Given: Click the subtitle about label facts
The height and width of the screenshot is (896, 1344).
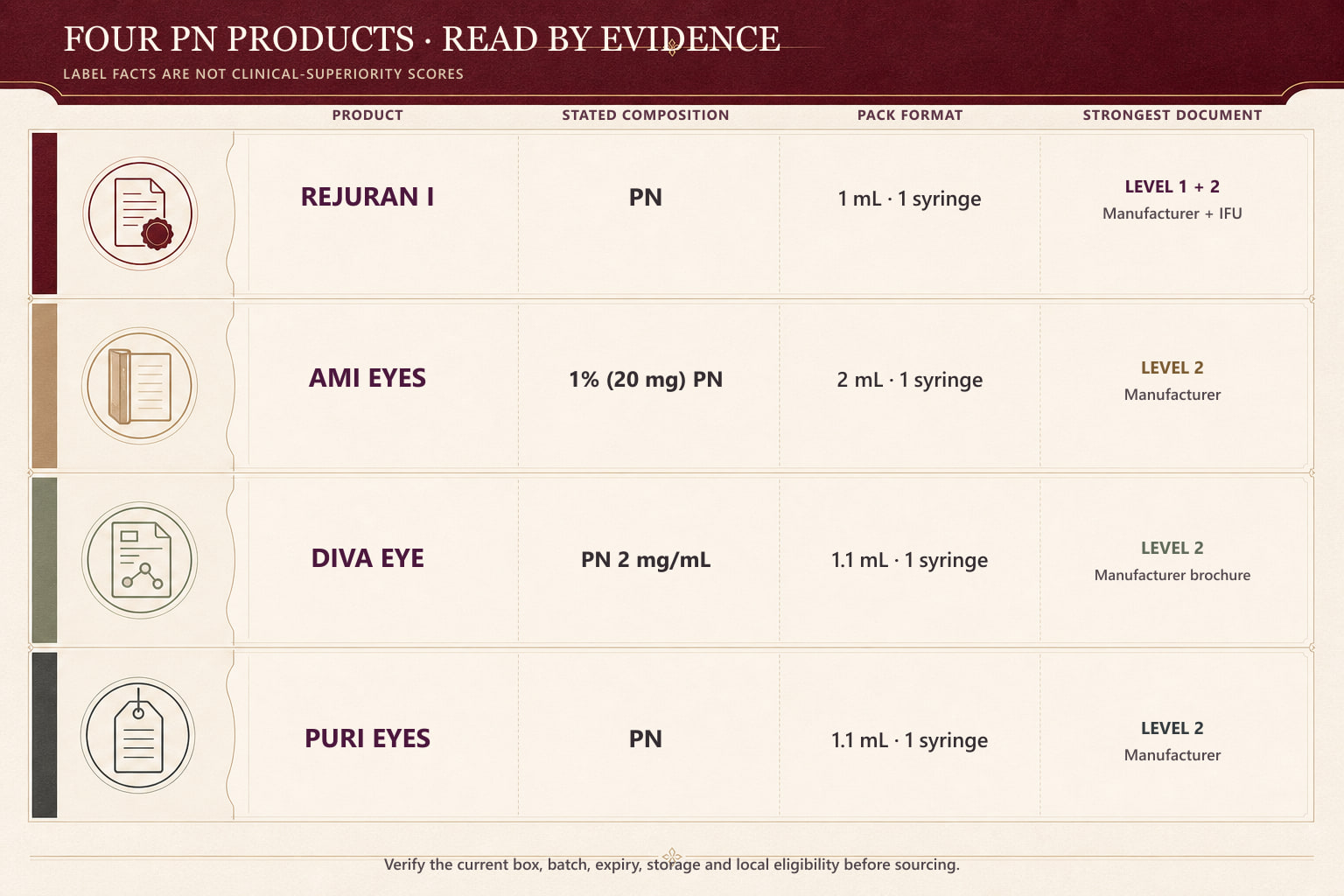Looking at the screenshot, I should tap(263, 74).
